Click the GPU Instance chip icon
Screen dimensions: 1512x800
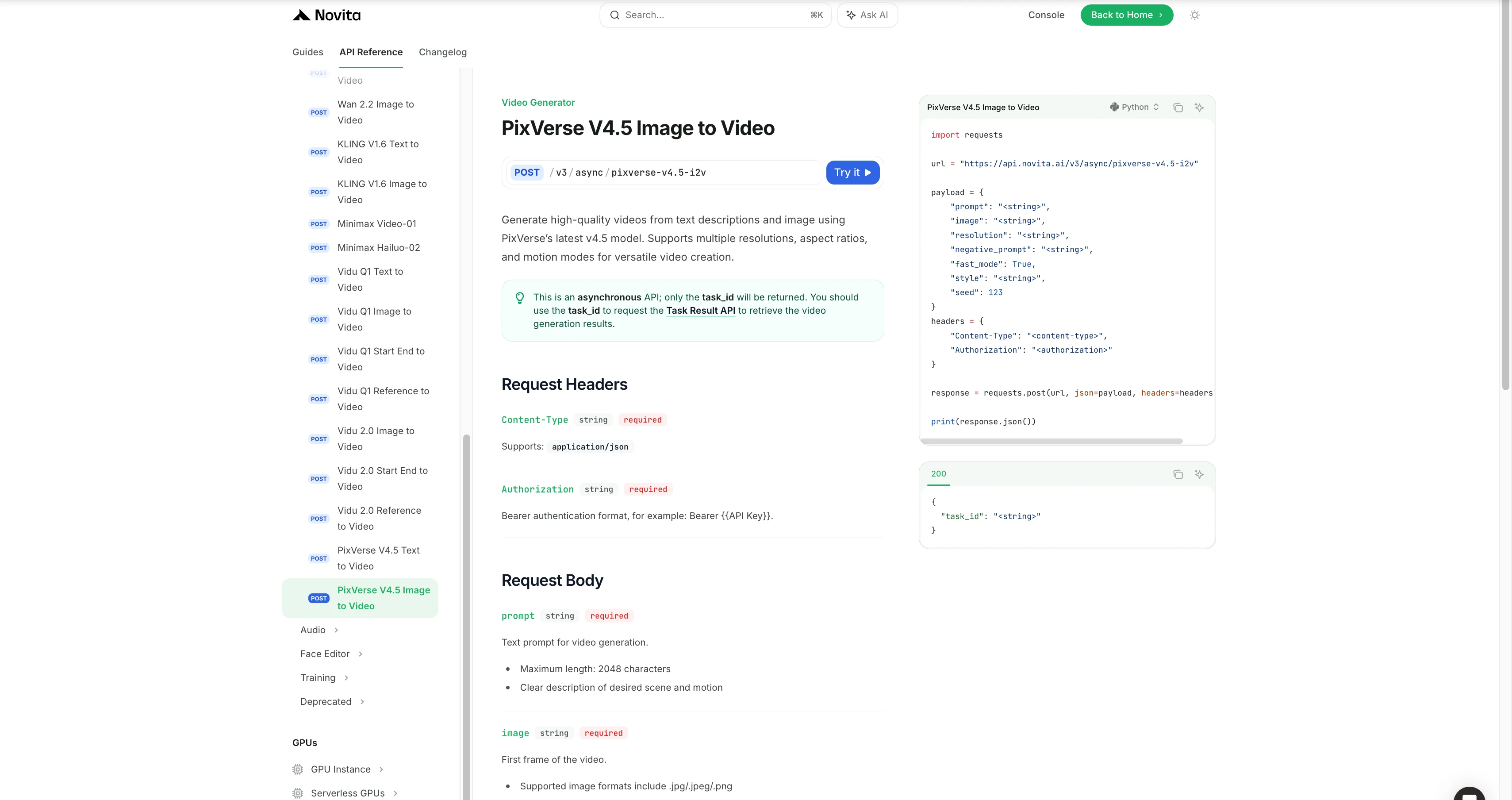coord(298,769)
